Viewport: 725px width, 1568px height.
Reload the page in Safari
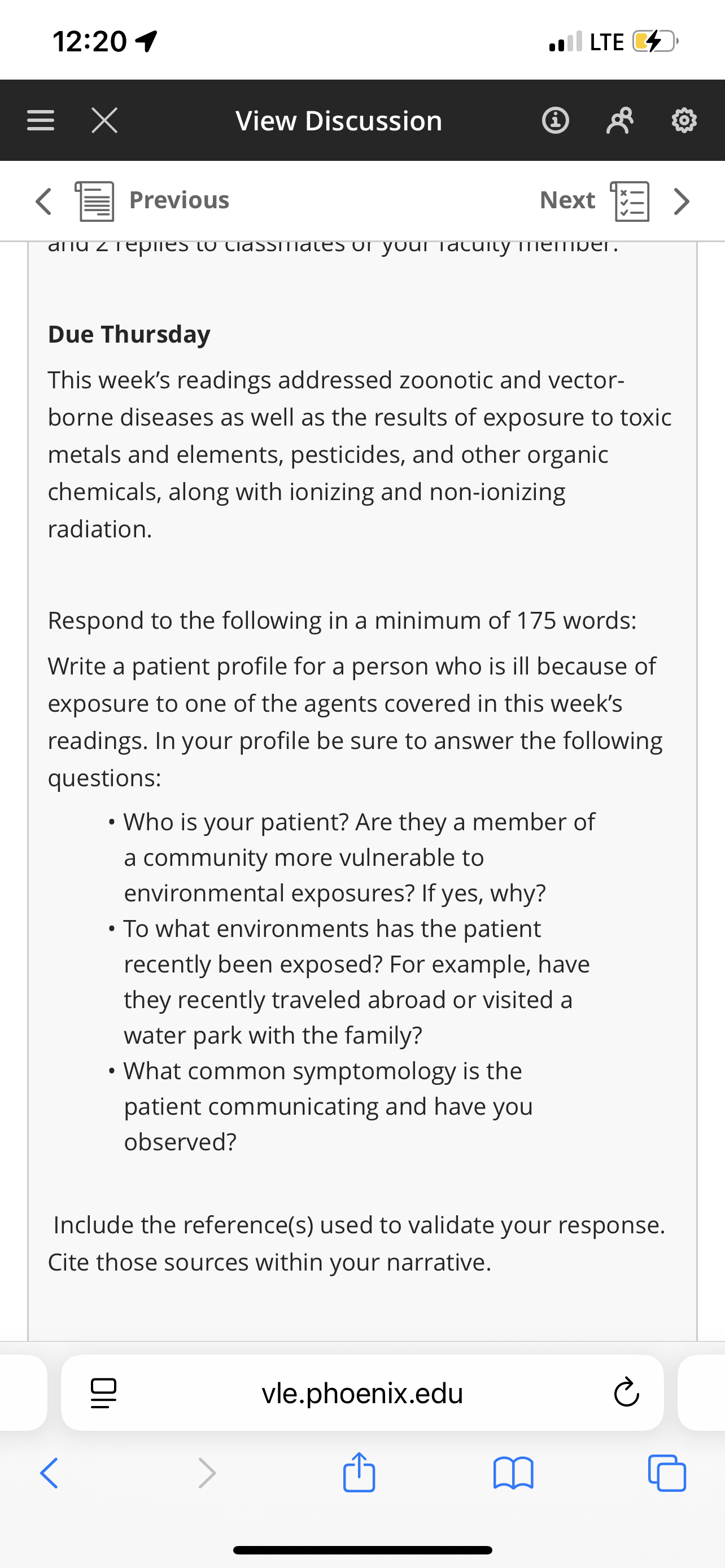pyautogui.click(x=626, y=1392)
